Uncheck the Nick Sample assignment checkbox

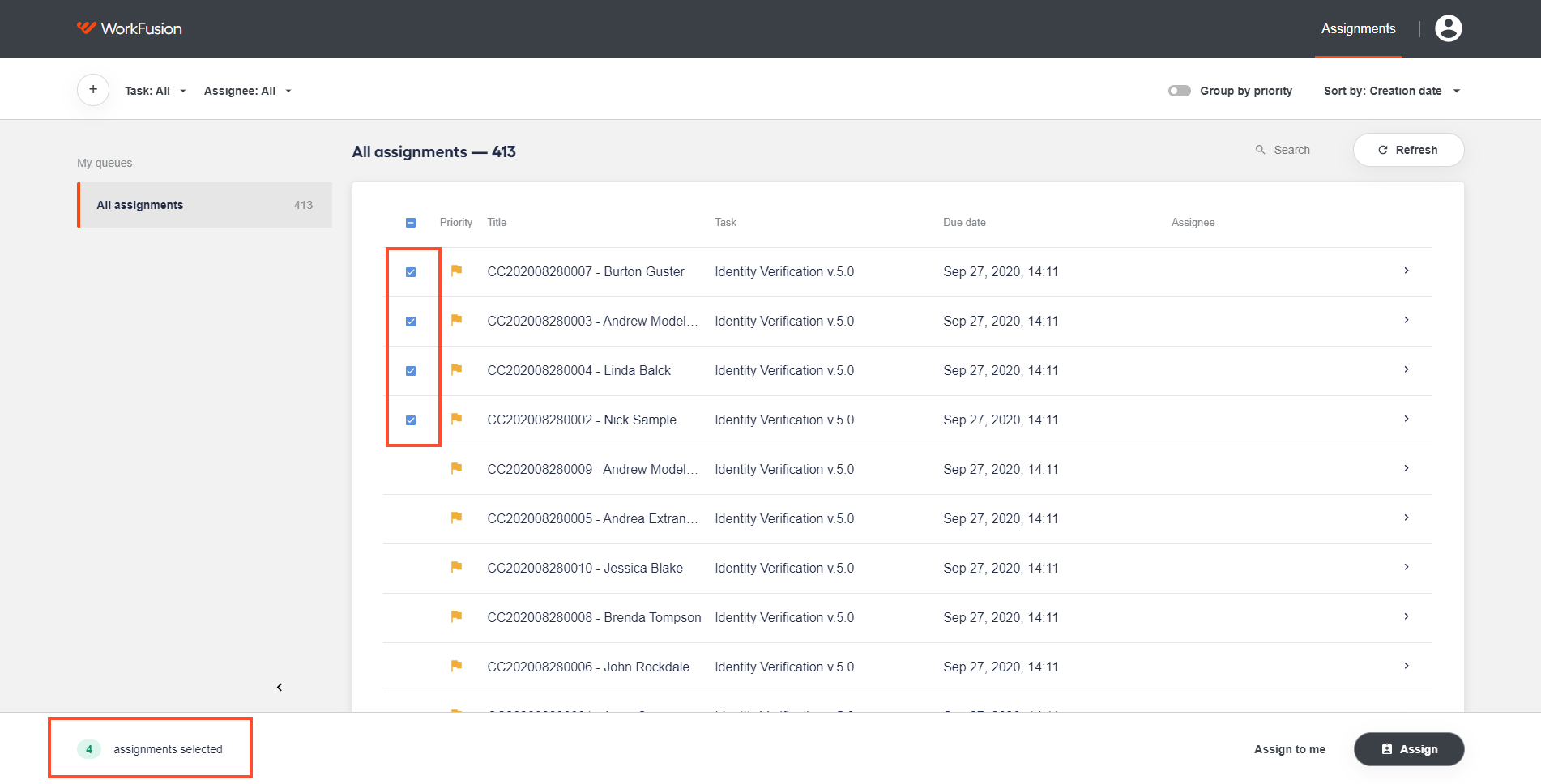(411, 420)
